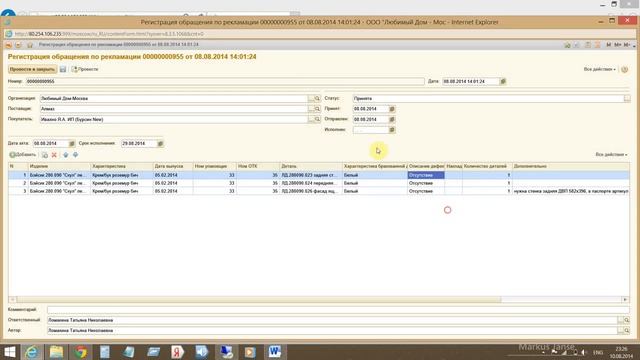The height and width of the screenshot is (360, 640).
Task: Click the M+ memory add button
Action: coord(618,44)
